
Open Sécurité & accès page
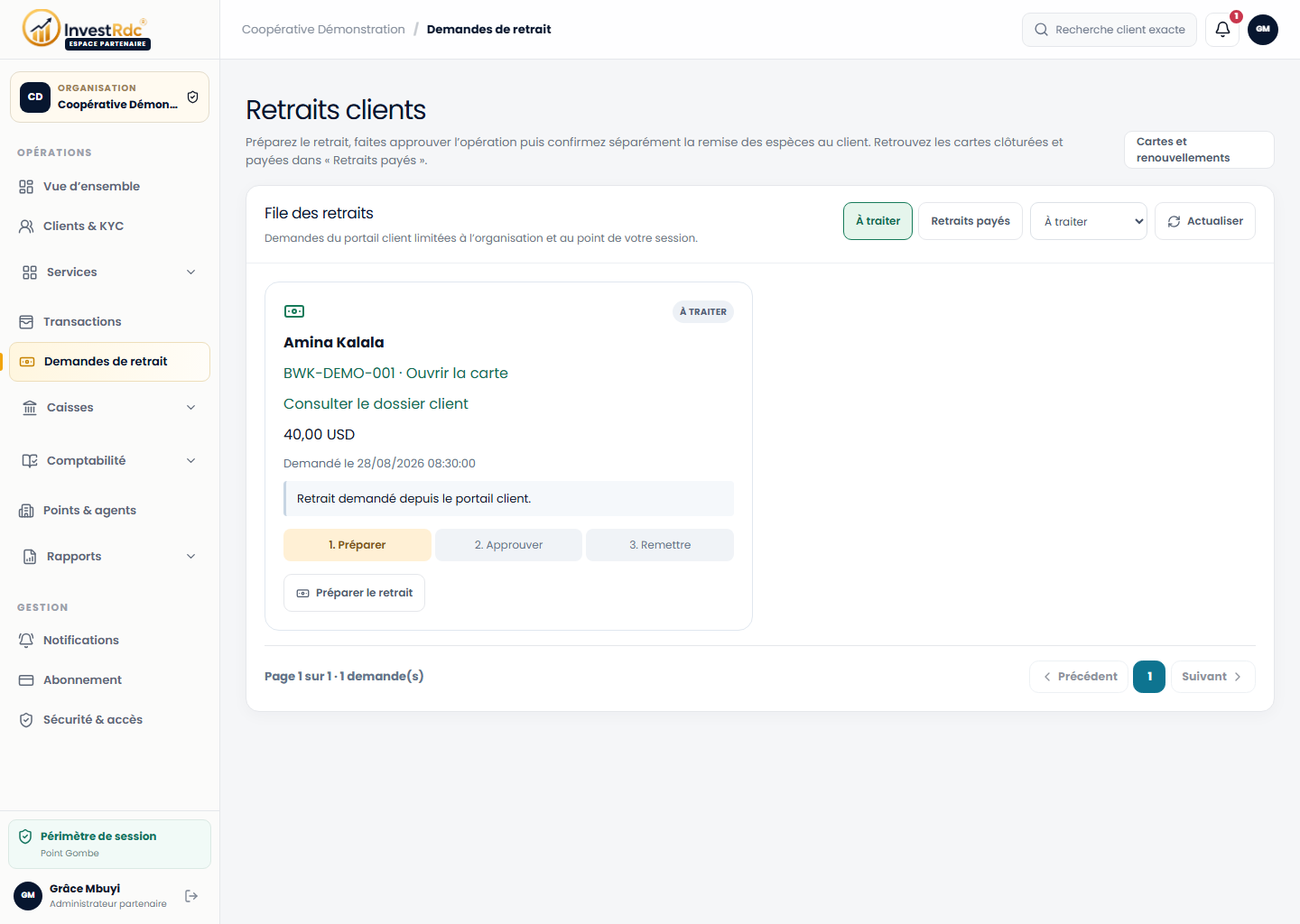point(109,720)
